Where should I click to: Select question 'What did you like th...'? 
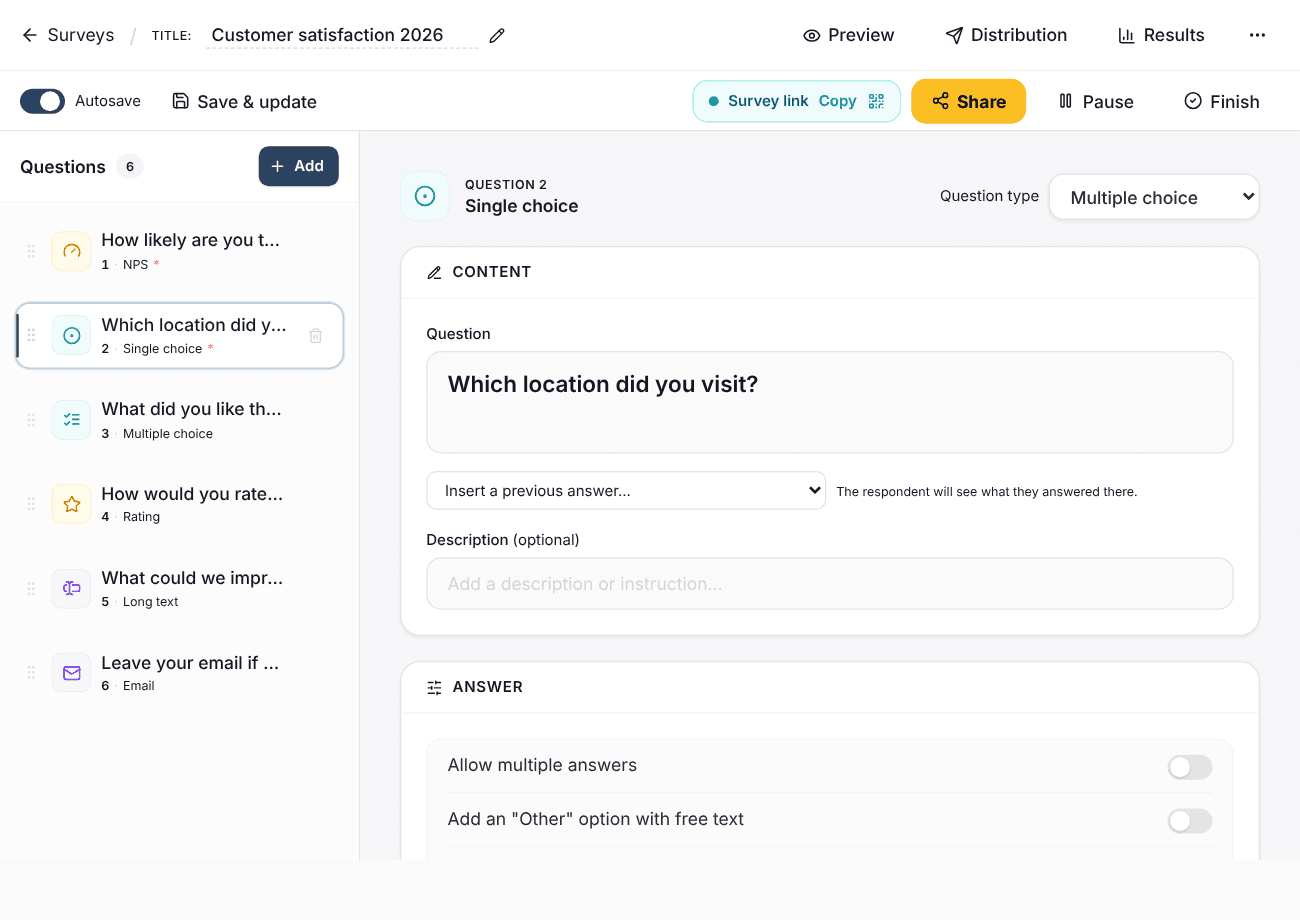click(x=180, y=420)
